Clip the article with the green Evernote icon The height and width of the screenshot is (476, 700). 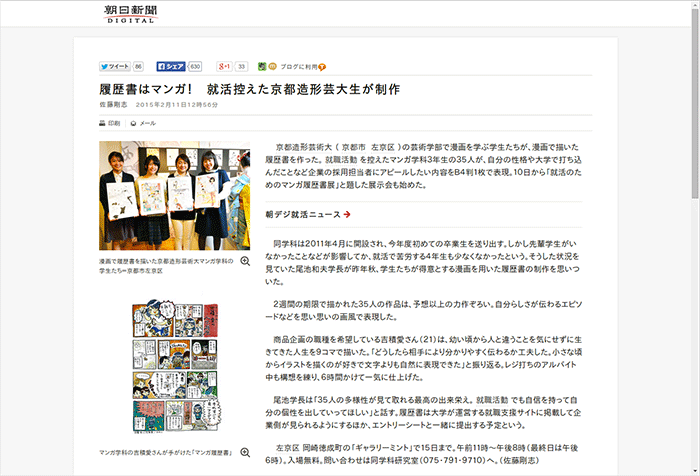tap(262, 67)
